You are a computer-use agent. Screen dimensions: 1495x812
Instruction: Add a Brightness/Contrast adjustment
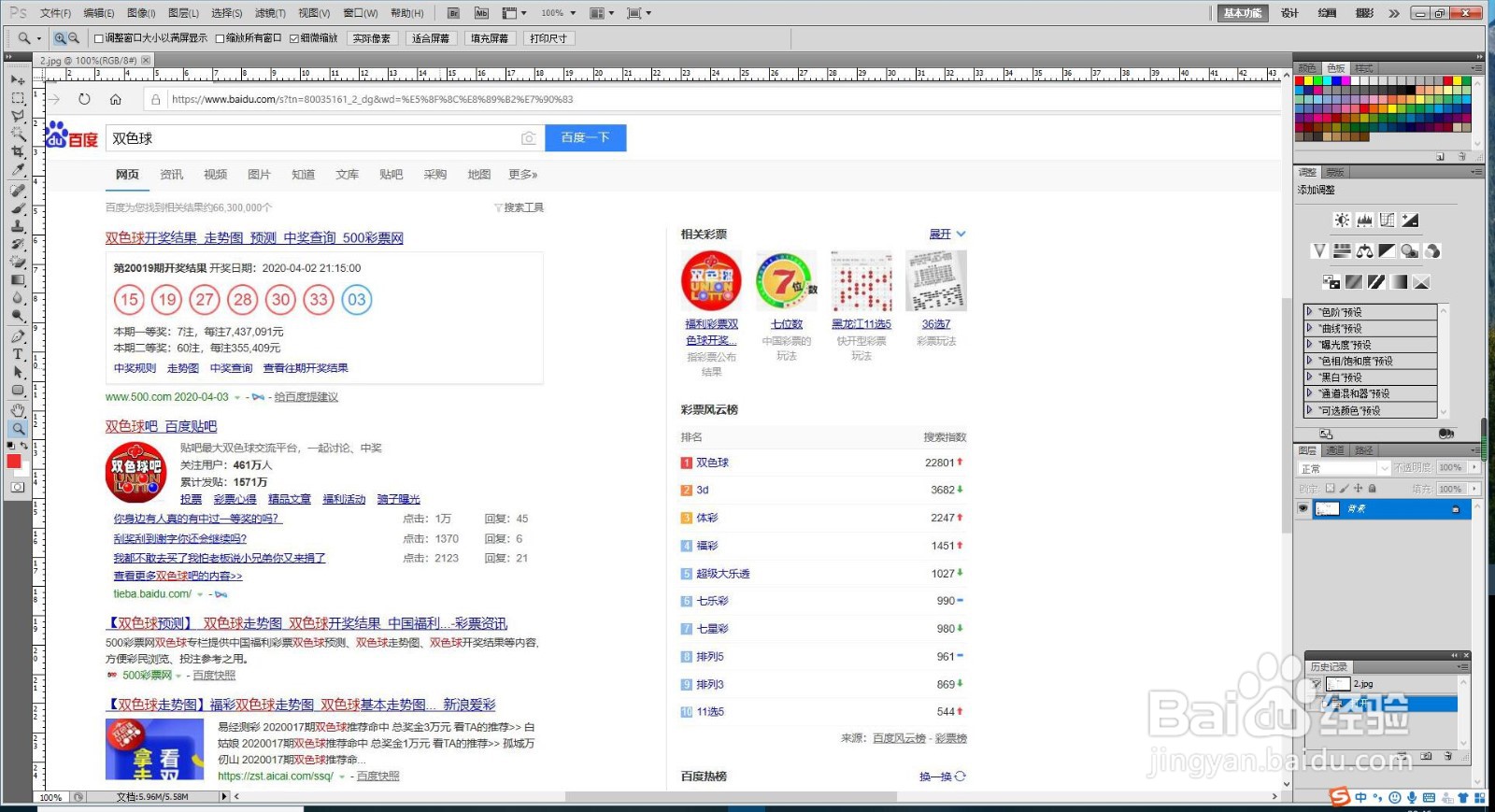[1342, 221]
